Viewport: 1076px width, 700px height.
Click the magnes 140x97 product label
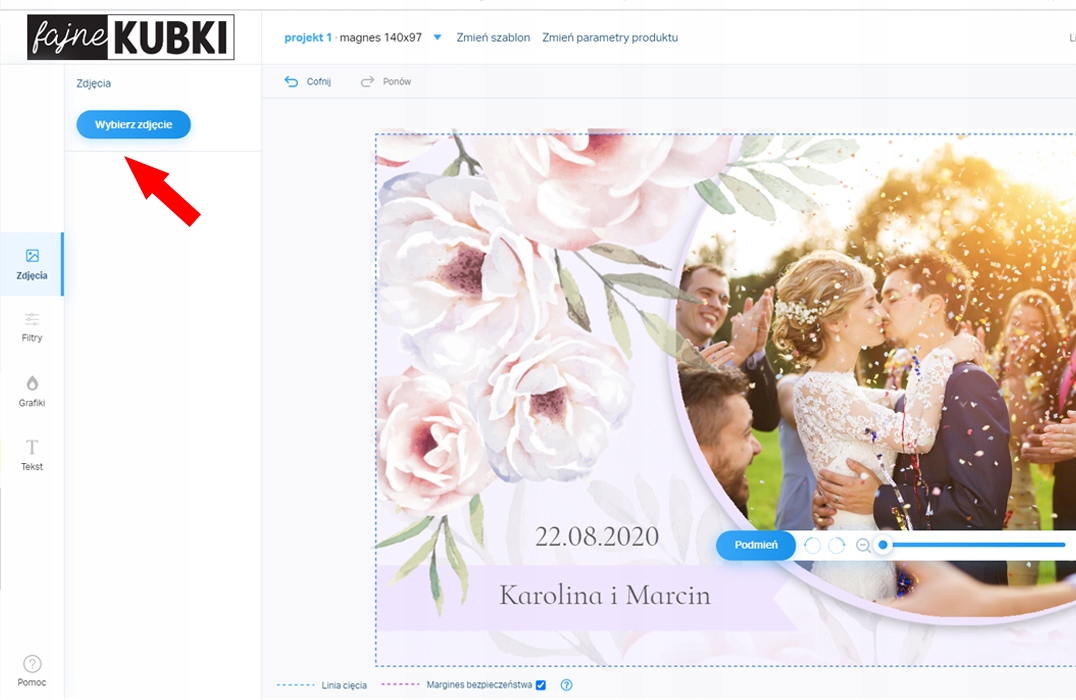381,38
